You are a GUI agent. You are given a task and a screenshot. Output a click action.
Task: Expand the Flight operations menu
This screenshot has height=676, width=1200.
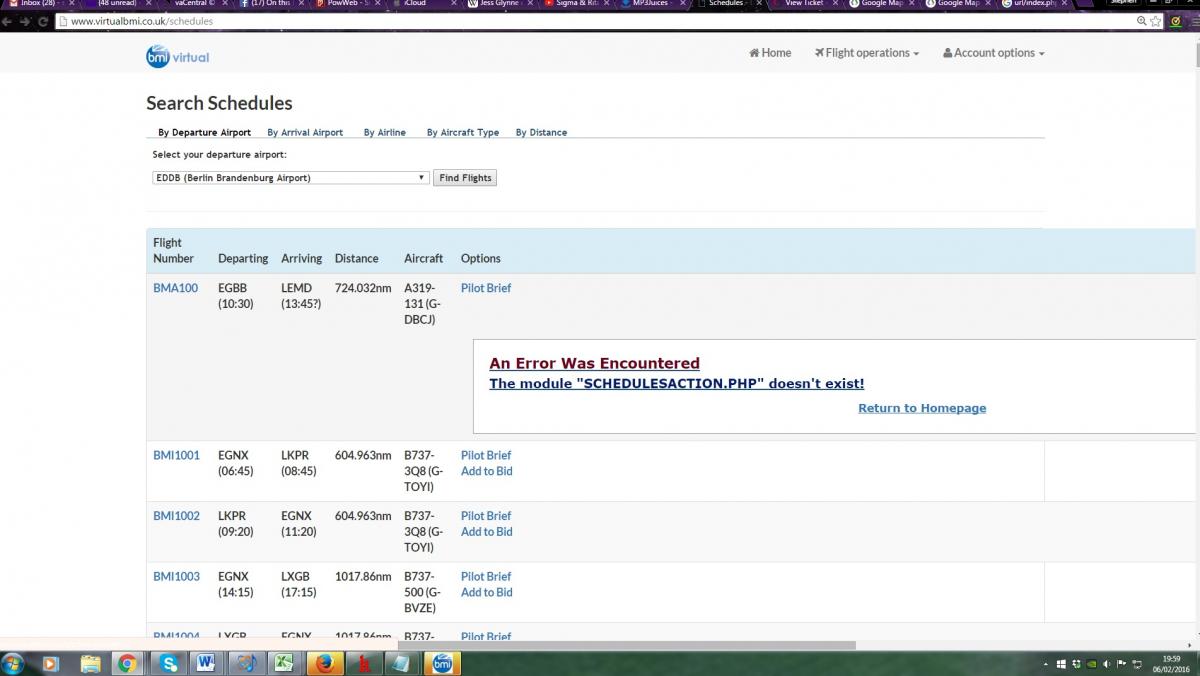867,53
